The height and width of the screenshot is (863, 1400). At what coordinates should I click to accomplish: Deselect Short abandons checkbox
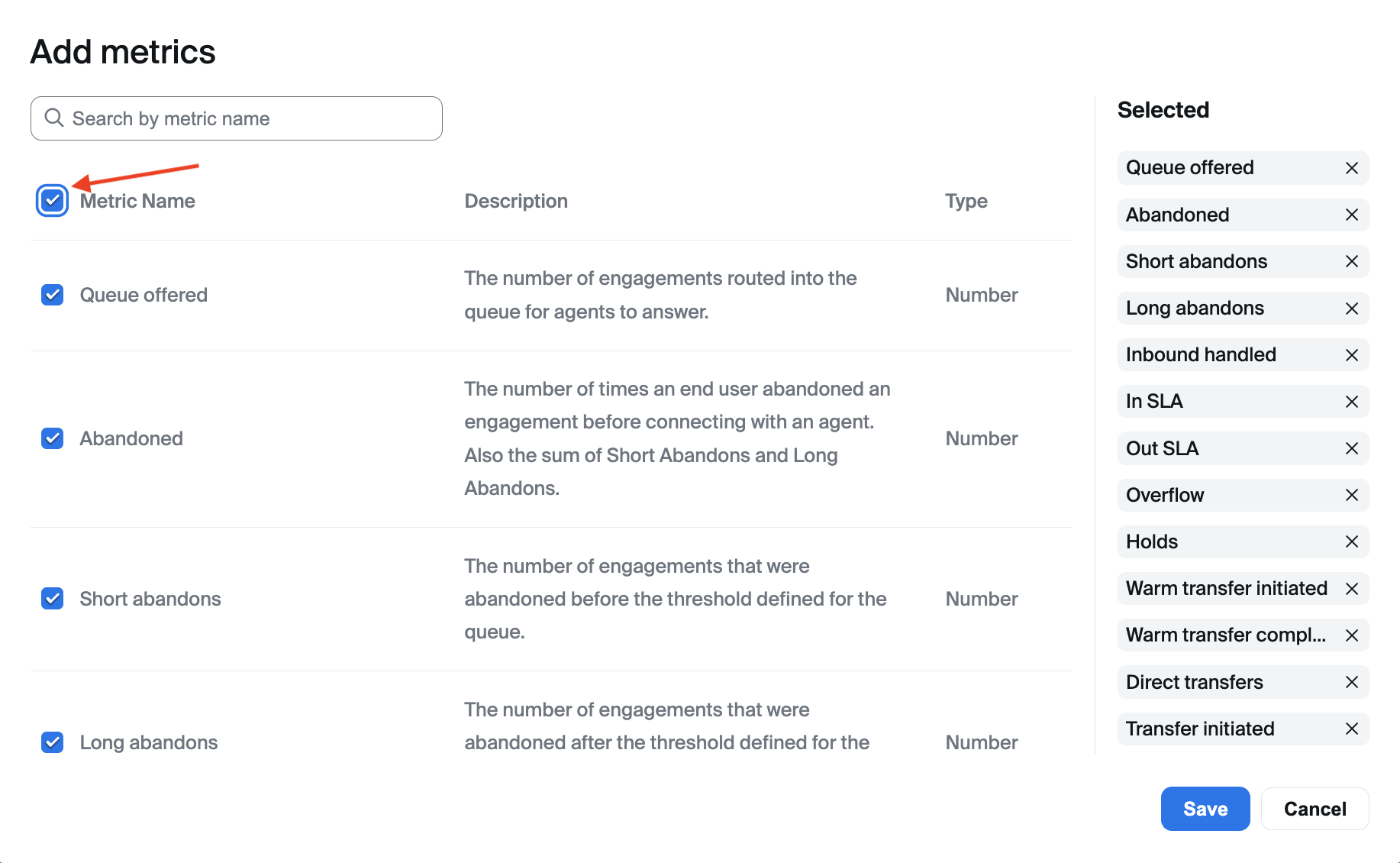click(52, 599)
